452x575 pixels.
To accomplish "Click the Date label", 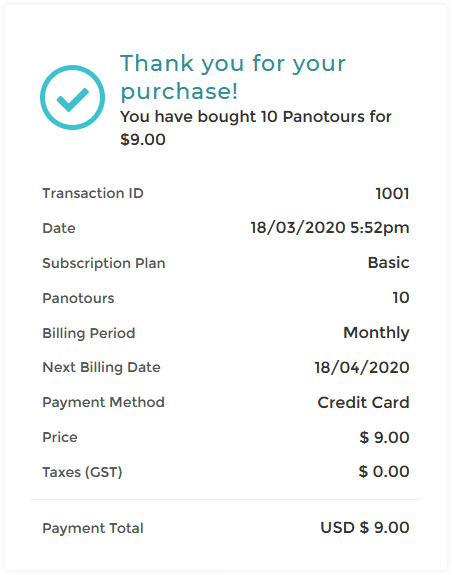I will [59, 228].
